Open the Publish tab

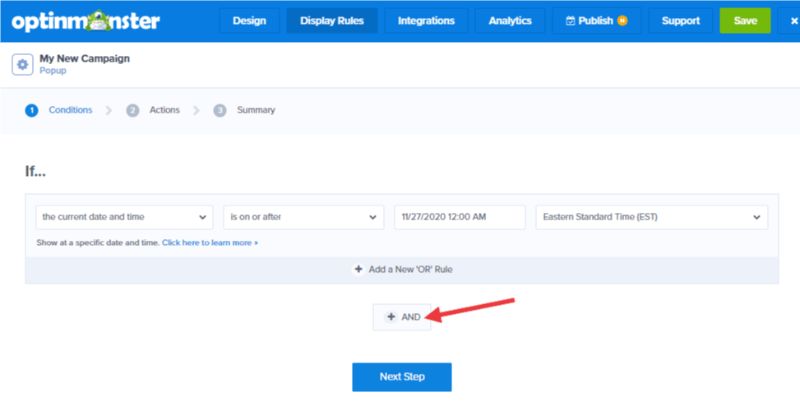click(x=596, y=21)
